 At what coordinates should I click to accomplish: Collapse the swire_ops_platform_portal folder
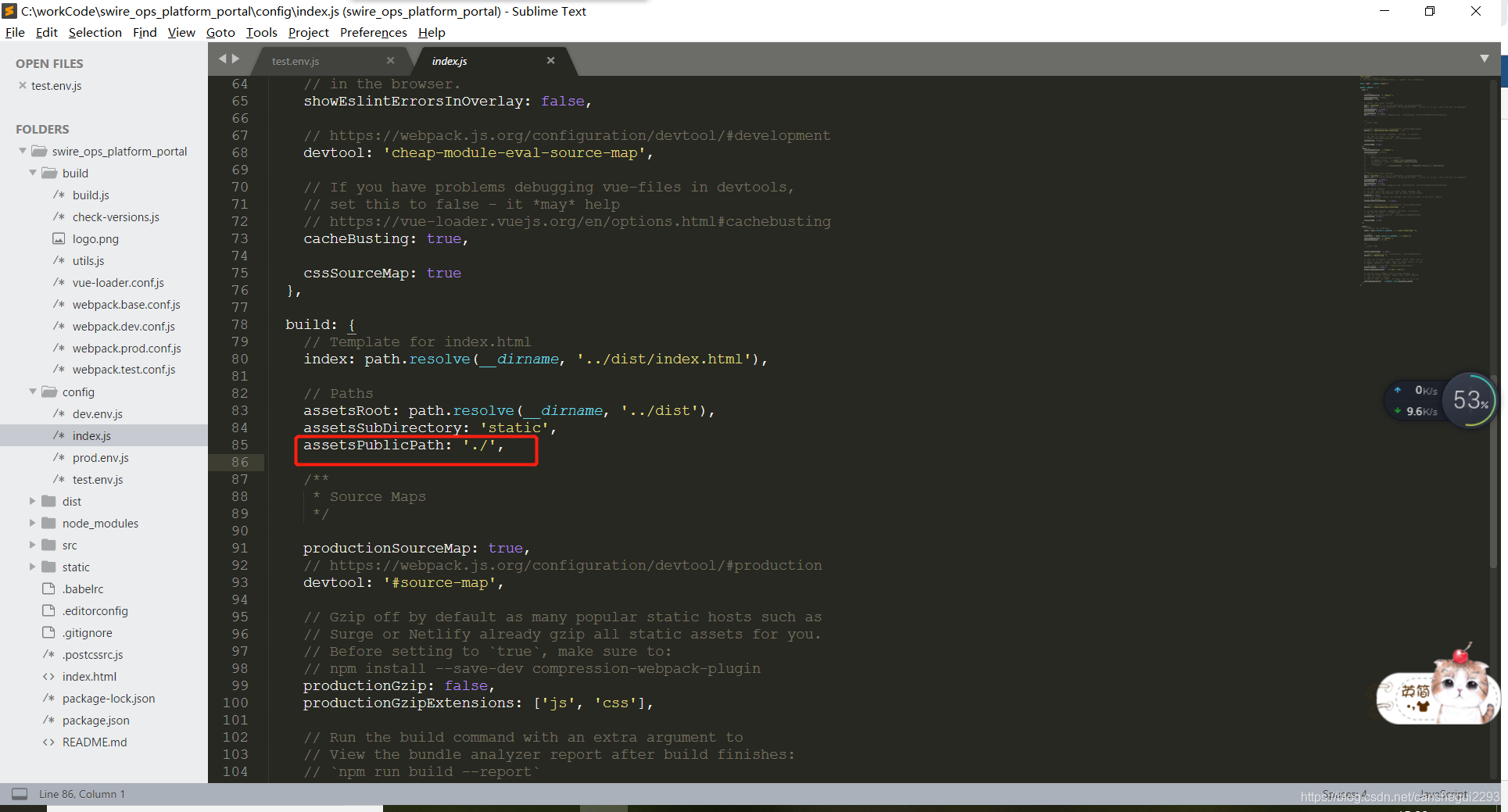click(23, 151)
